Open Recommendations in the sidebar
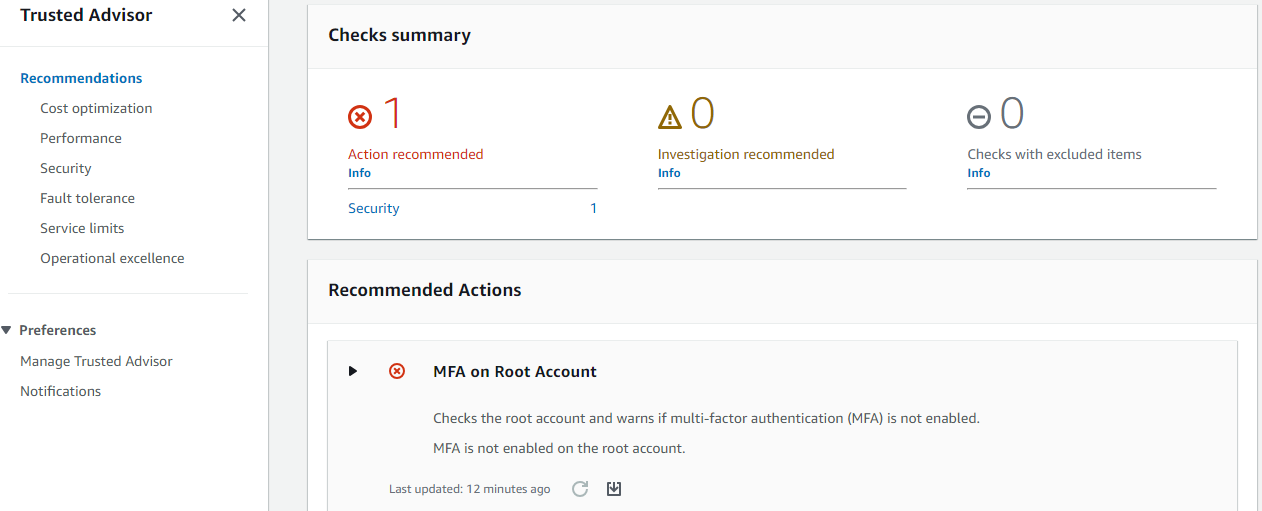 [x=81, y=78]
